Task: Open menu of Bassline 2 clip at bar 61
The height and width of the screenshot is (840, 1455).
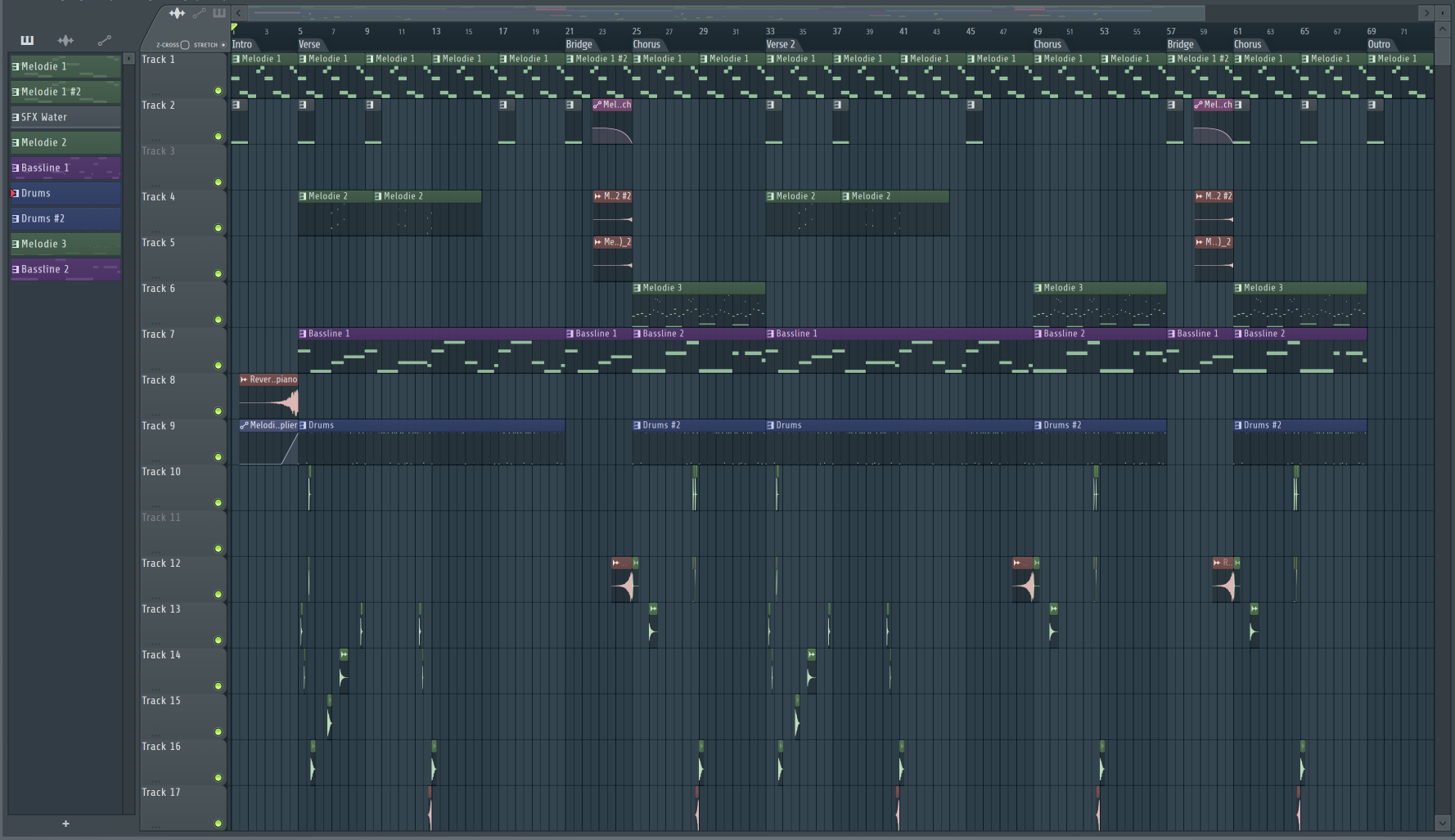Action: pos(1238,334)
